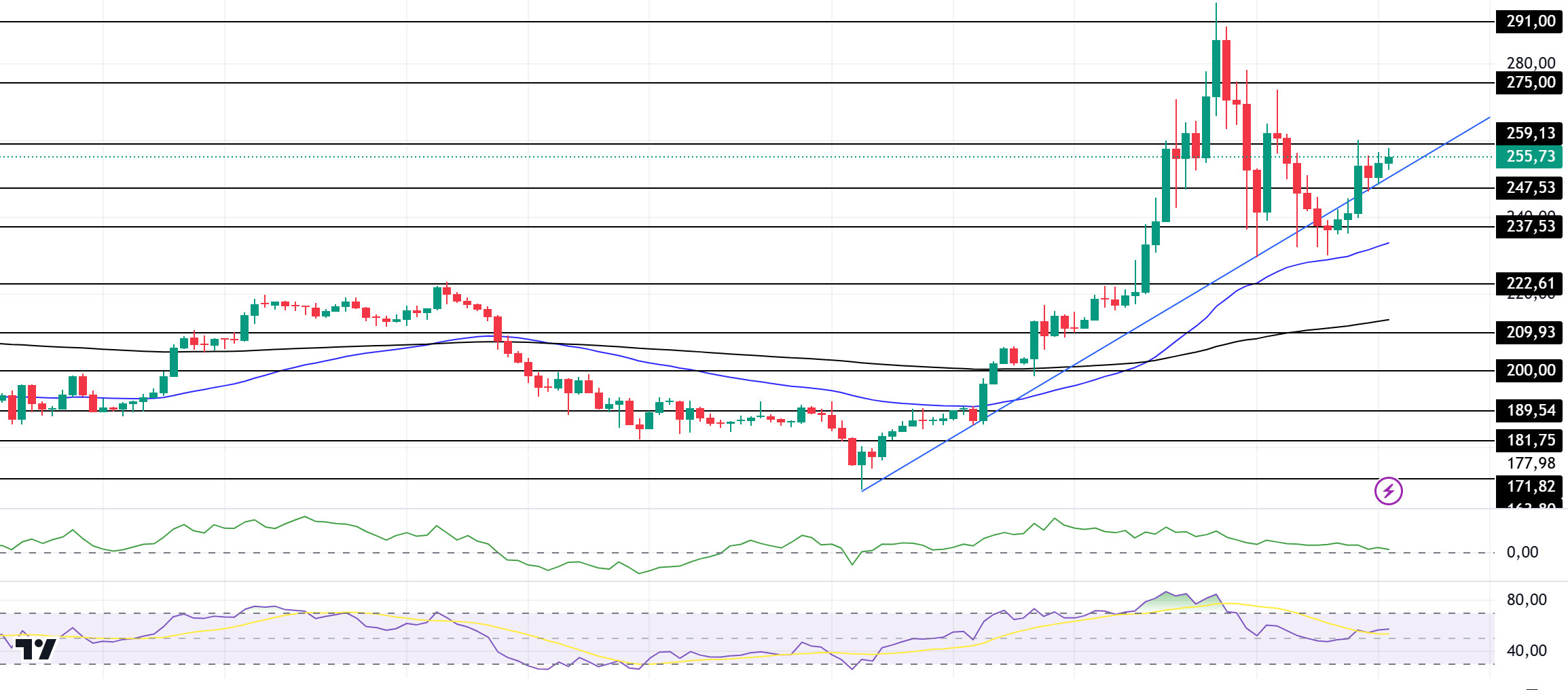The image size is (1568, 690).
Task: Click the purple lightning bolt icon
Action: pos(1388,491)
